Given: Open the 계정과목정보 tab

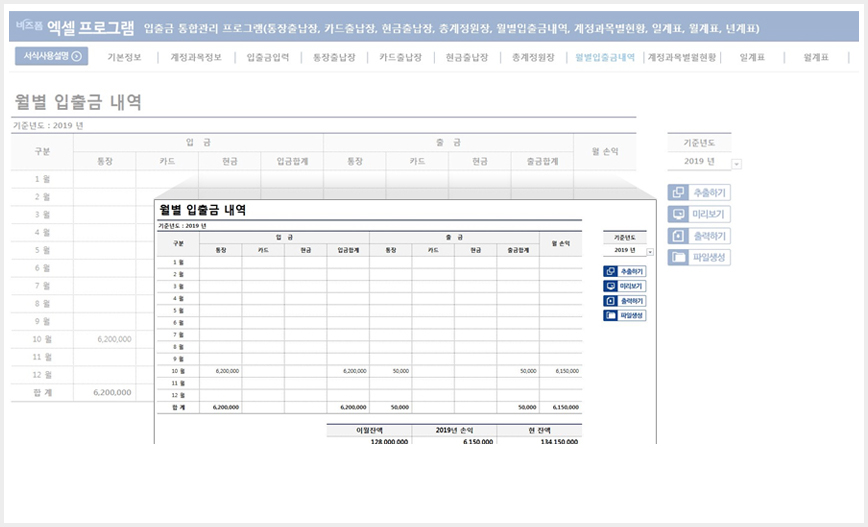Looking at the screenshot, I should tap(196, 57).
